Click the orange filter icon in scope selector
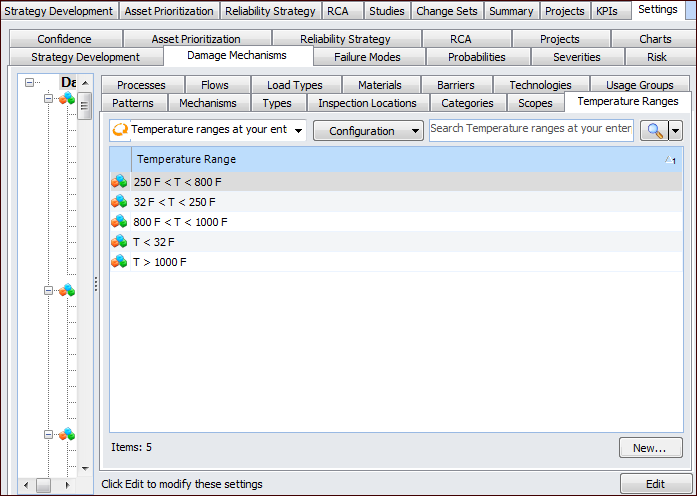 point(120,130)
